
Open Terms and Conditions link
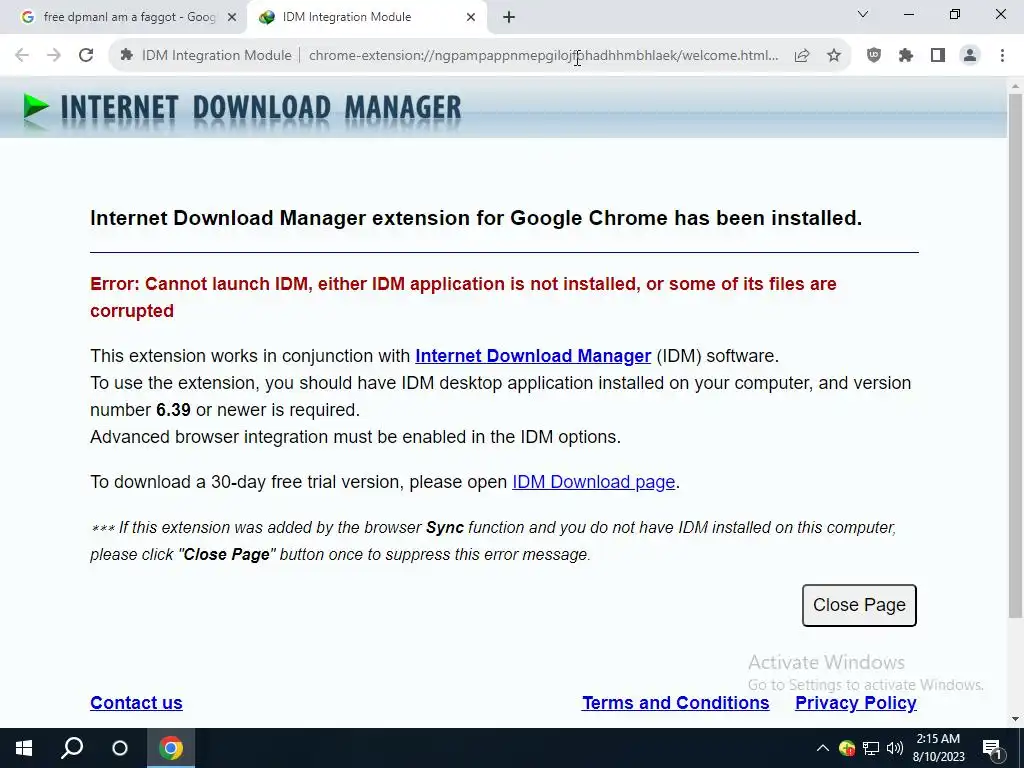tap(675, 703)
